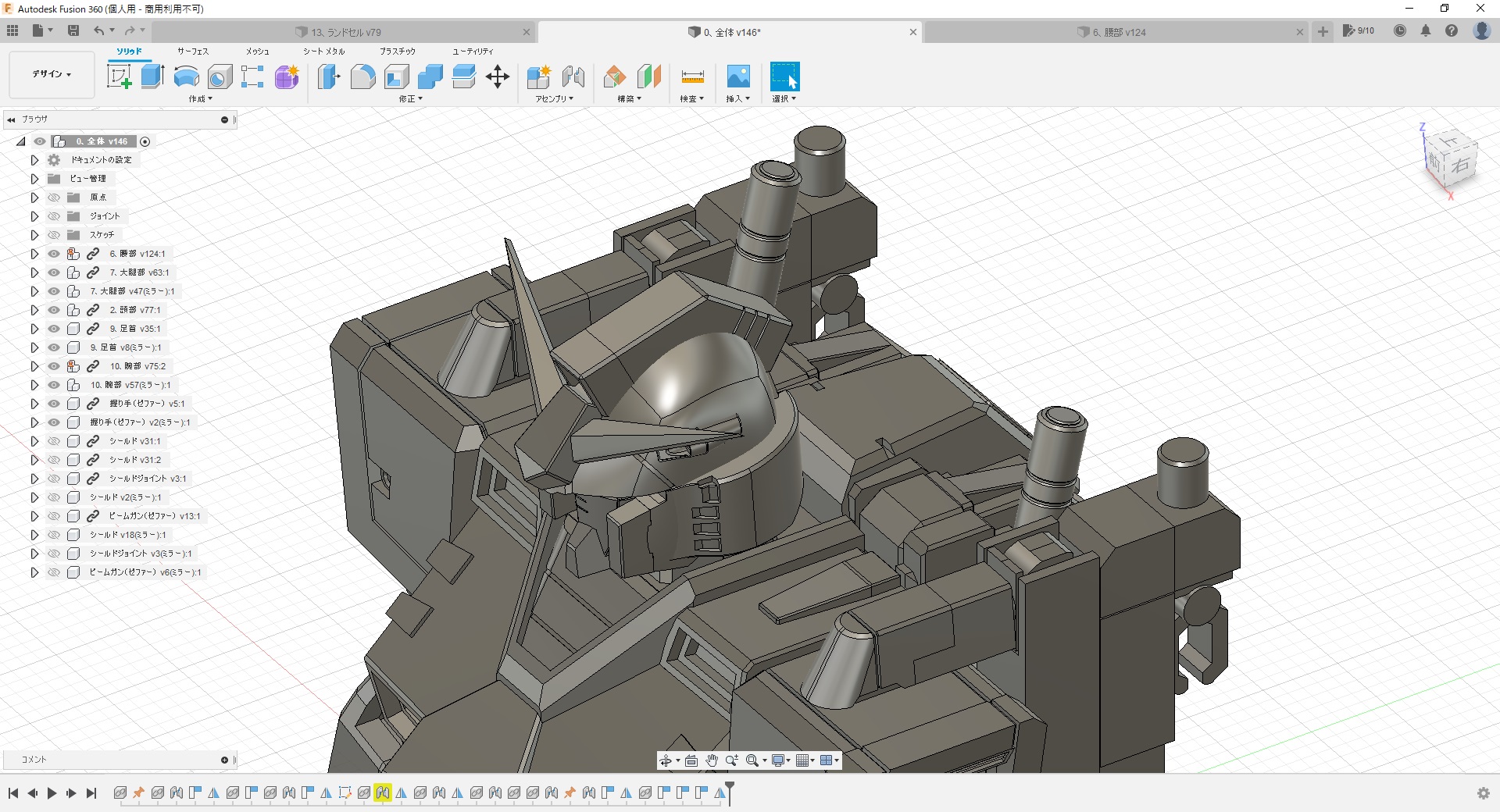Image resolution: width=1500 pixels, height=812 pixels.
Task: Open the 修正 menu
Action: coord(410,99)
